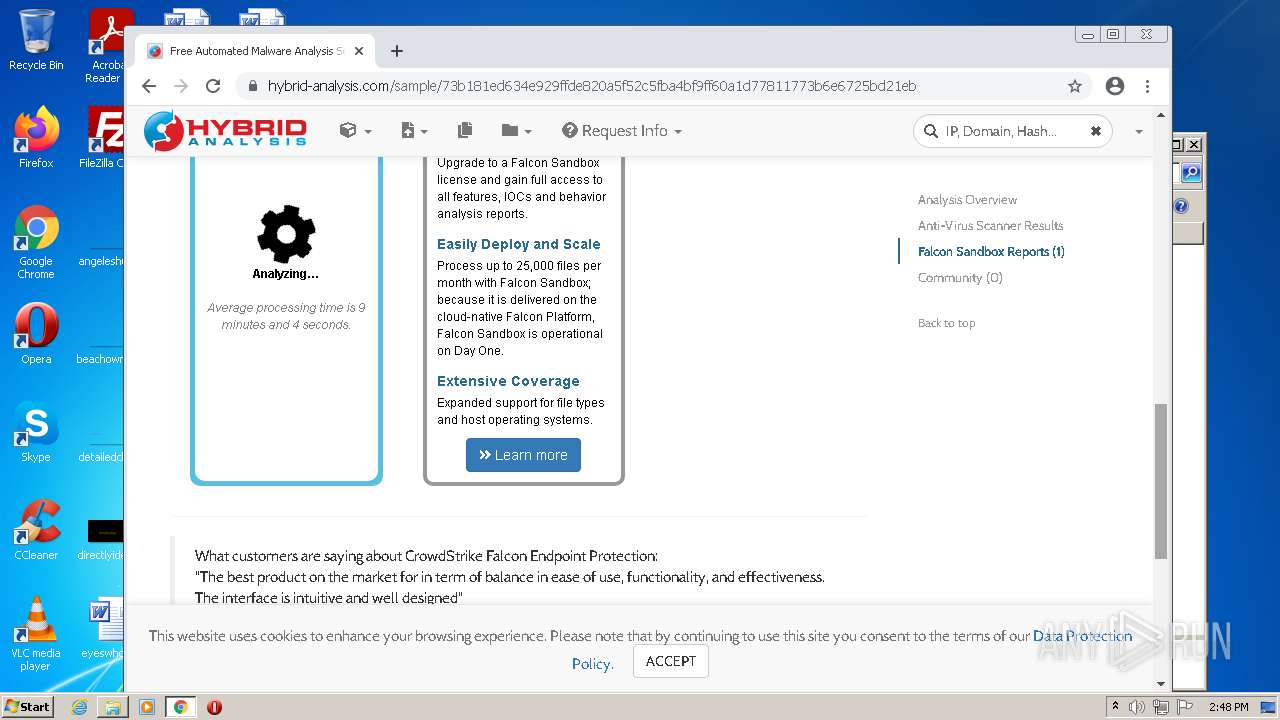Click Chrome forward arrow
Screen dimensions: 1280x720
click(181, 86)
